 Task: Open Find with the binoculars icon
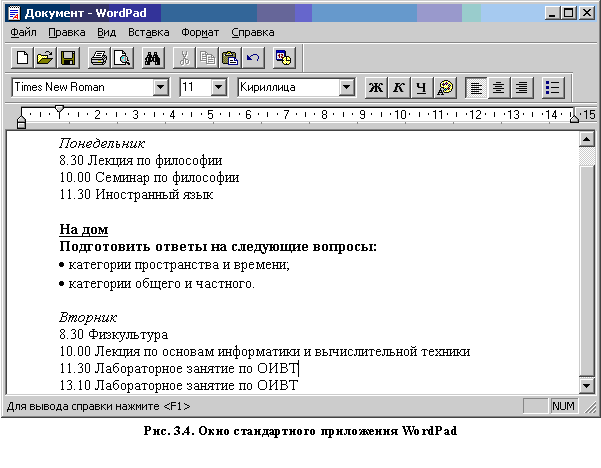pyautogui.click(x=153, y=58)
